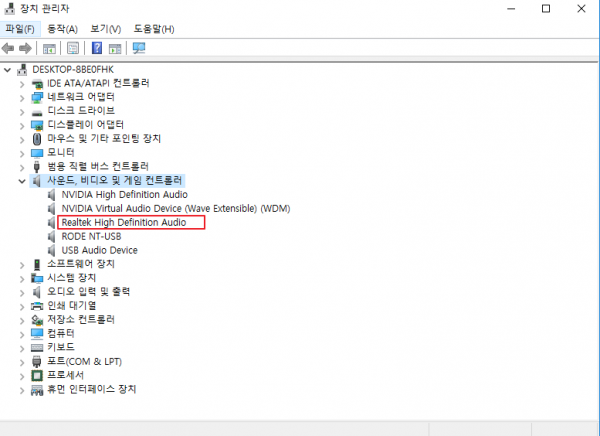This screenshot has height=436, width=600.
Task: Click the 디스플레이 어댑터 icon
Action: click(x=37, y=125)
